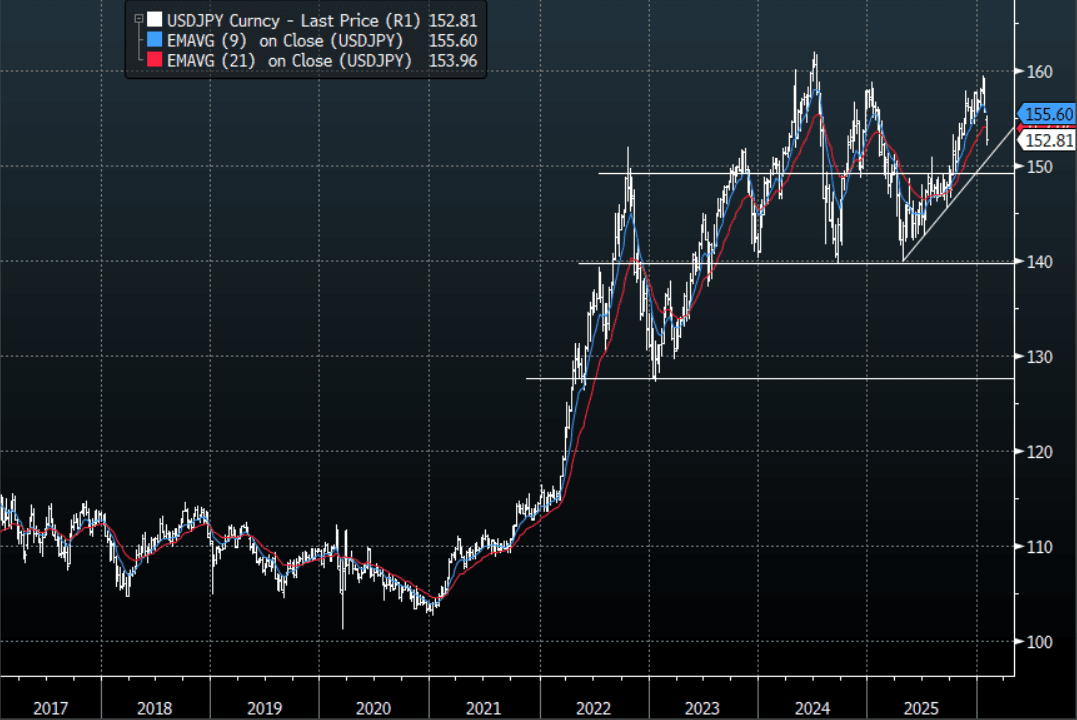Click the 150 level label on price axis
The width and height of the screenshot is (1077, 720).
pos(1039,167)
